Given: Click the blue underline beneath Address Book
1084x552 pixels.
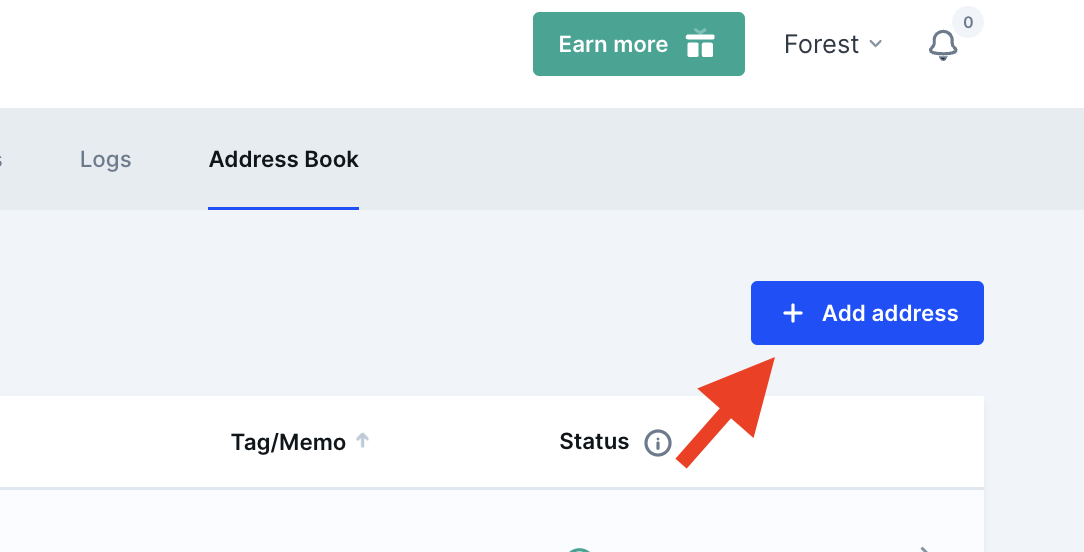Looking at the screenshot, I should click(283, 208).
